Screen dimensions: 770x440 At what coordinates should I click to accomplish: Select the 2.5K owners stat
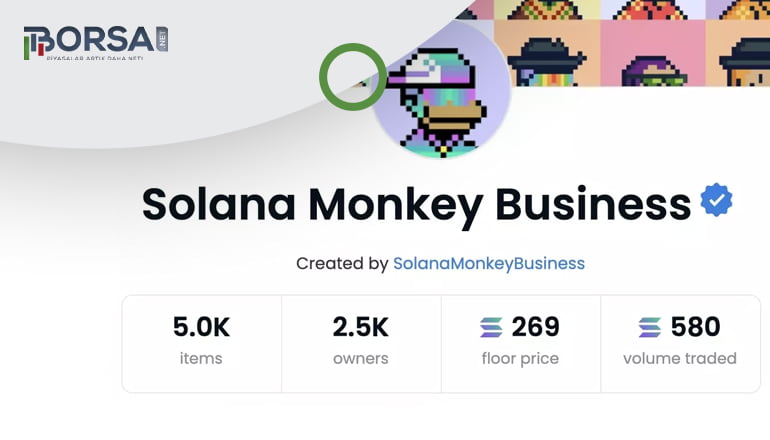(361, 344)
